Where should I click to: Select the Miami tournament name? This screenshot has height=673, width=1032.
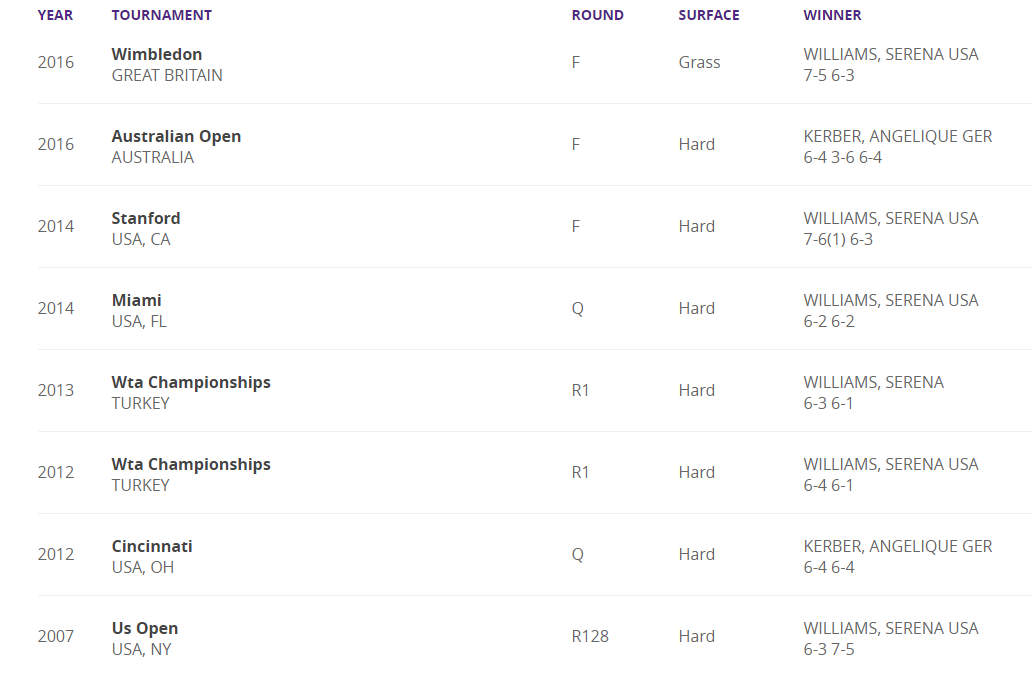[x=137, y=300]
